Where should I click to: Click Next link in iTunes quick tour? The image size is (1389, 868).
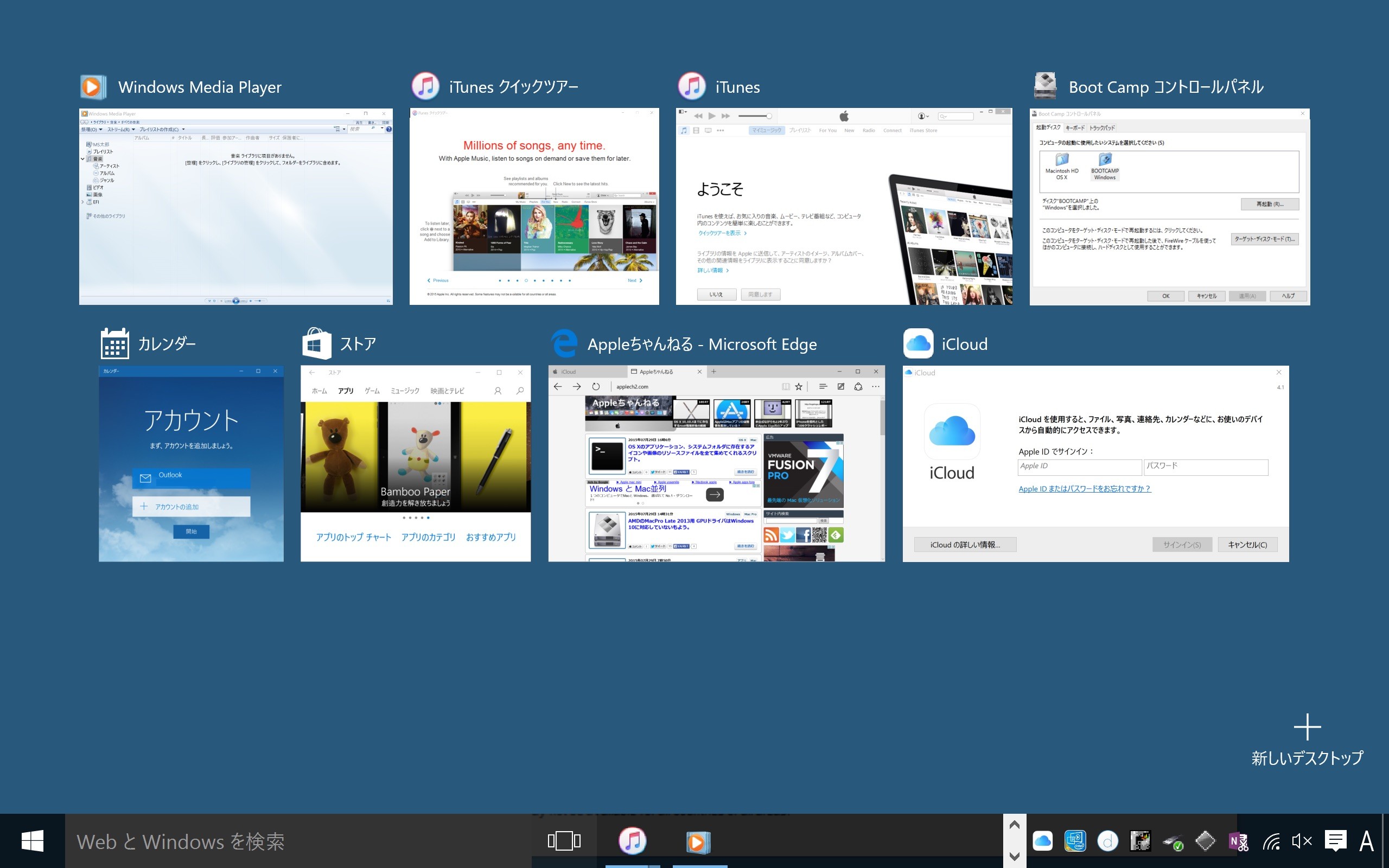(634, 280)
